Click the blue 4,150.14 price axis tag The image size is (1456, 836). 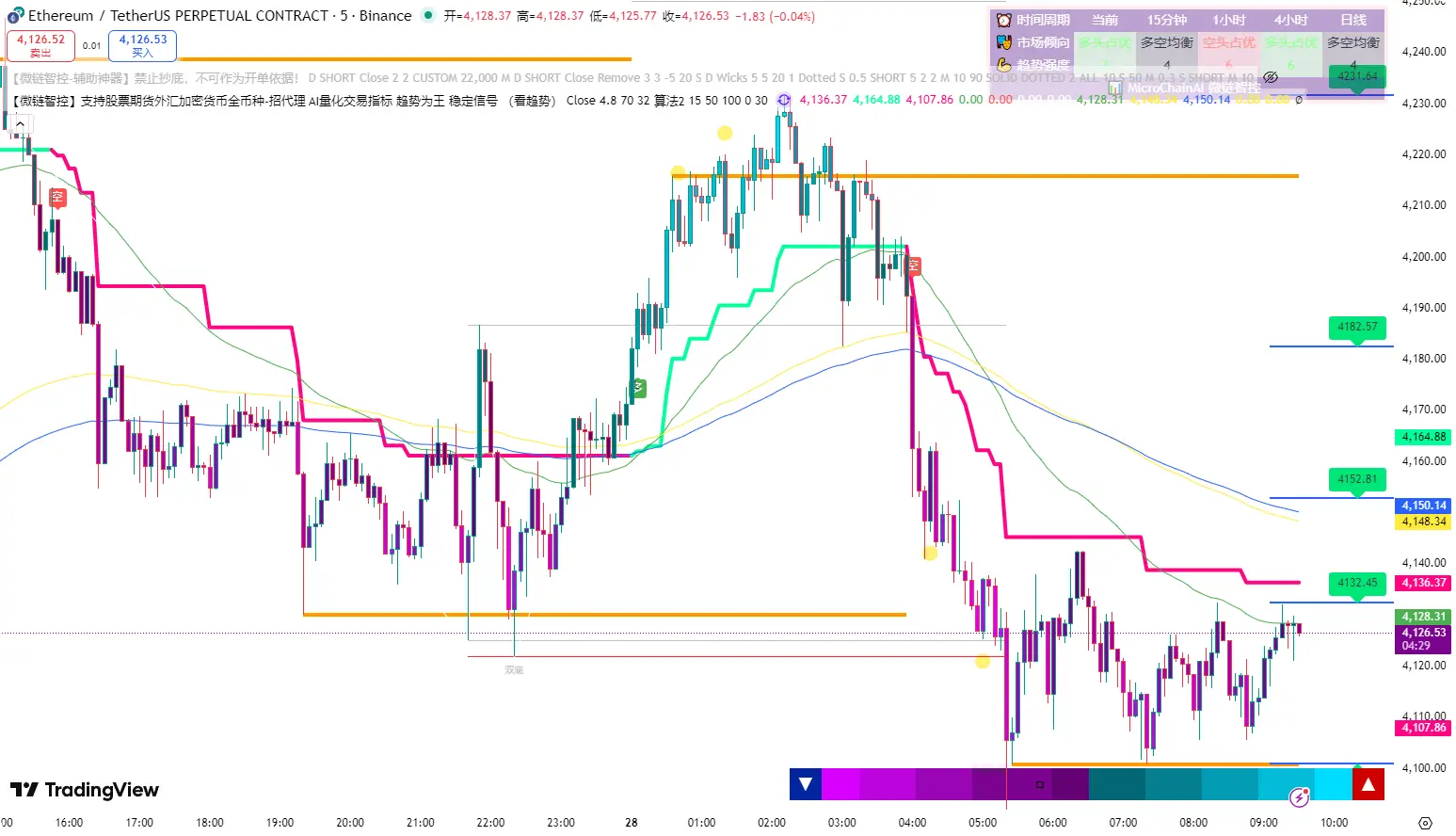click(1423, 506)
